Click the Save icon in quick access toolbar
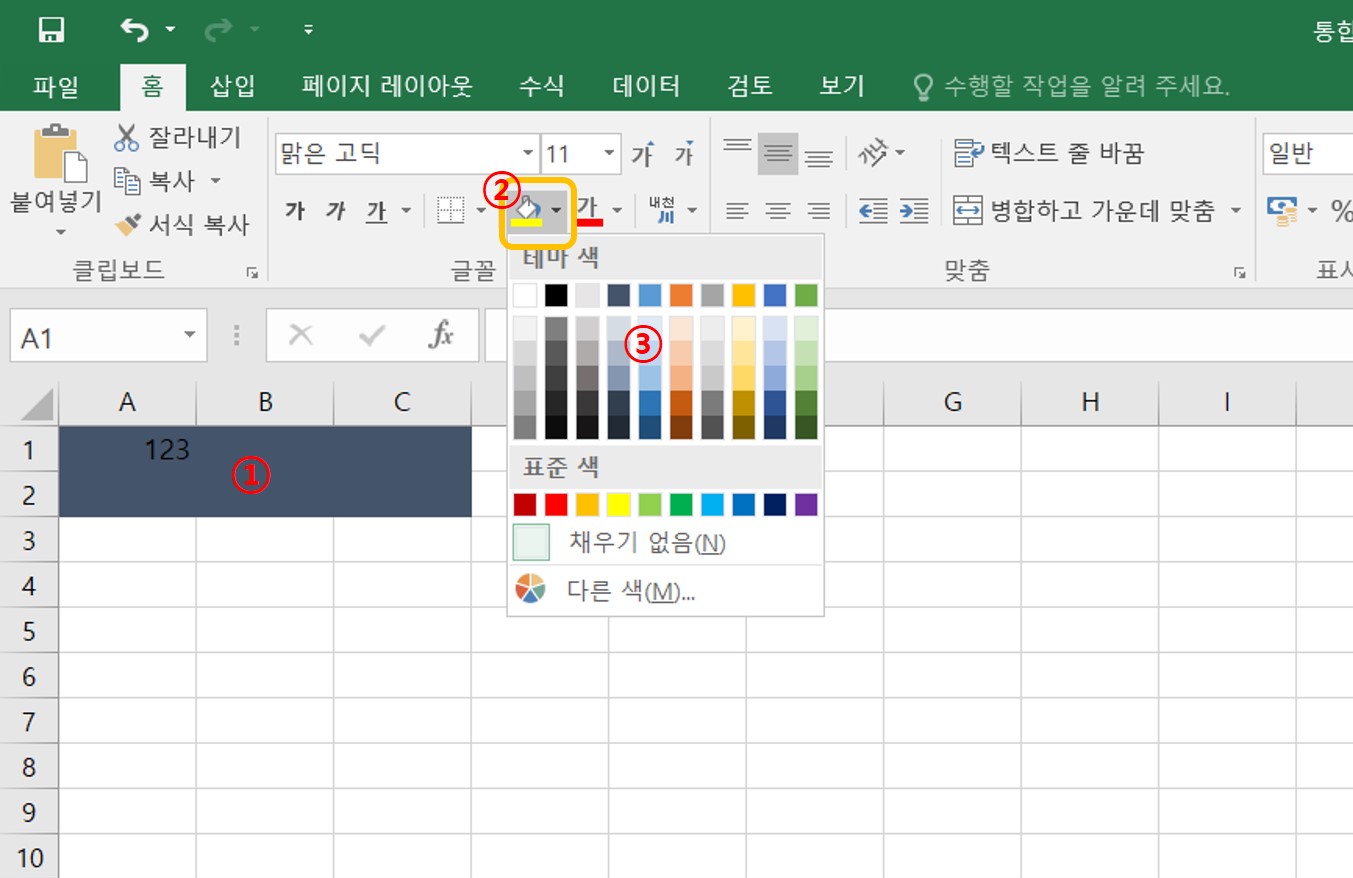1353x878 pixels. [49, 28]
